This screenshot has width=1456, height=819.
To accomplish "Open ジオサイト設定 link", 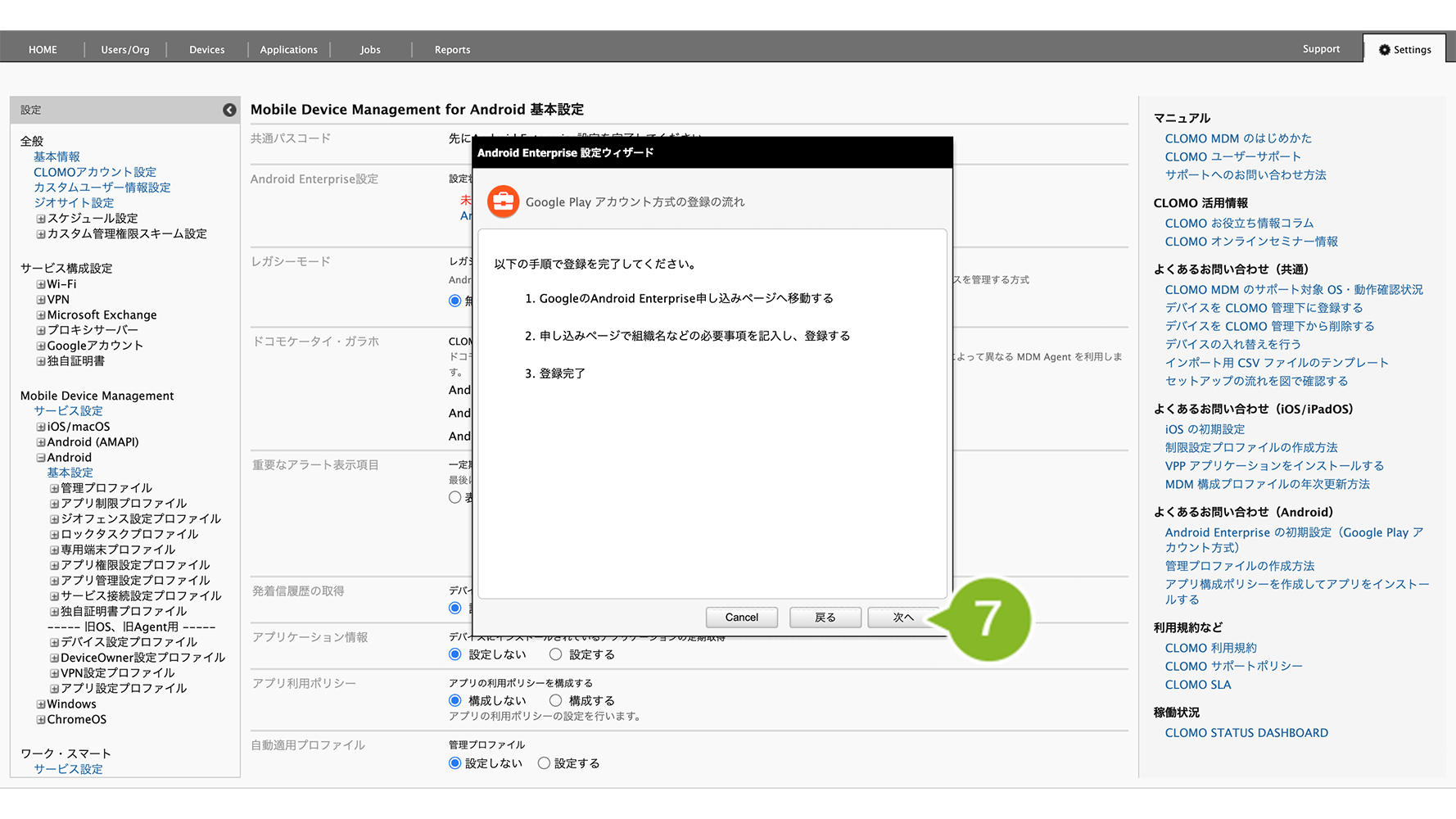I will point(74,203).
